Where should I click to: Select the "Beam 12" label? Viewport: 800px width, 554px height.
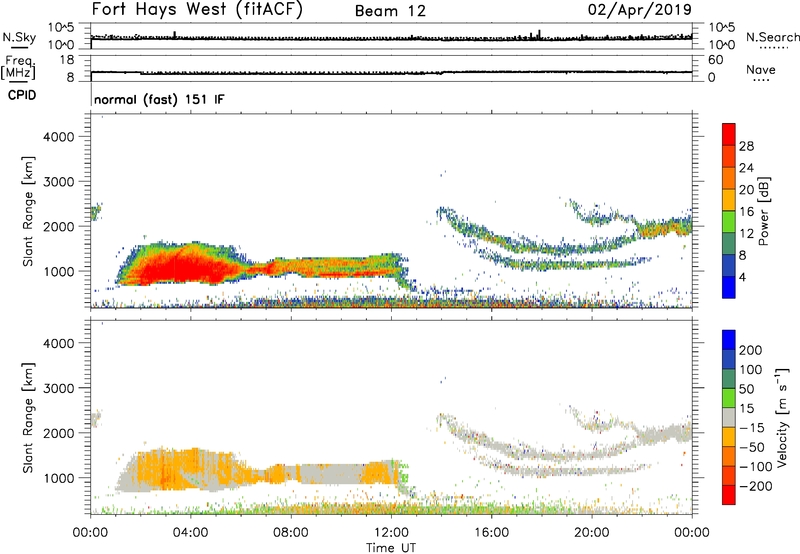pyautogui.click(x=390, y=11)
